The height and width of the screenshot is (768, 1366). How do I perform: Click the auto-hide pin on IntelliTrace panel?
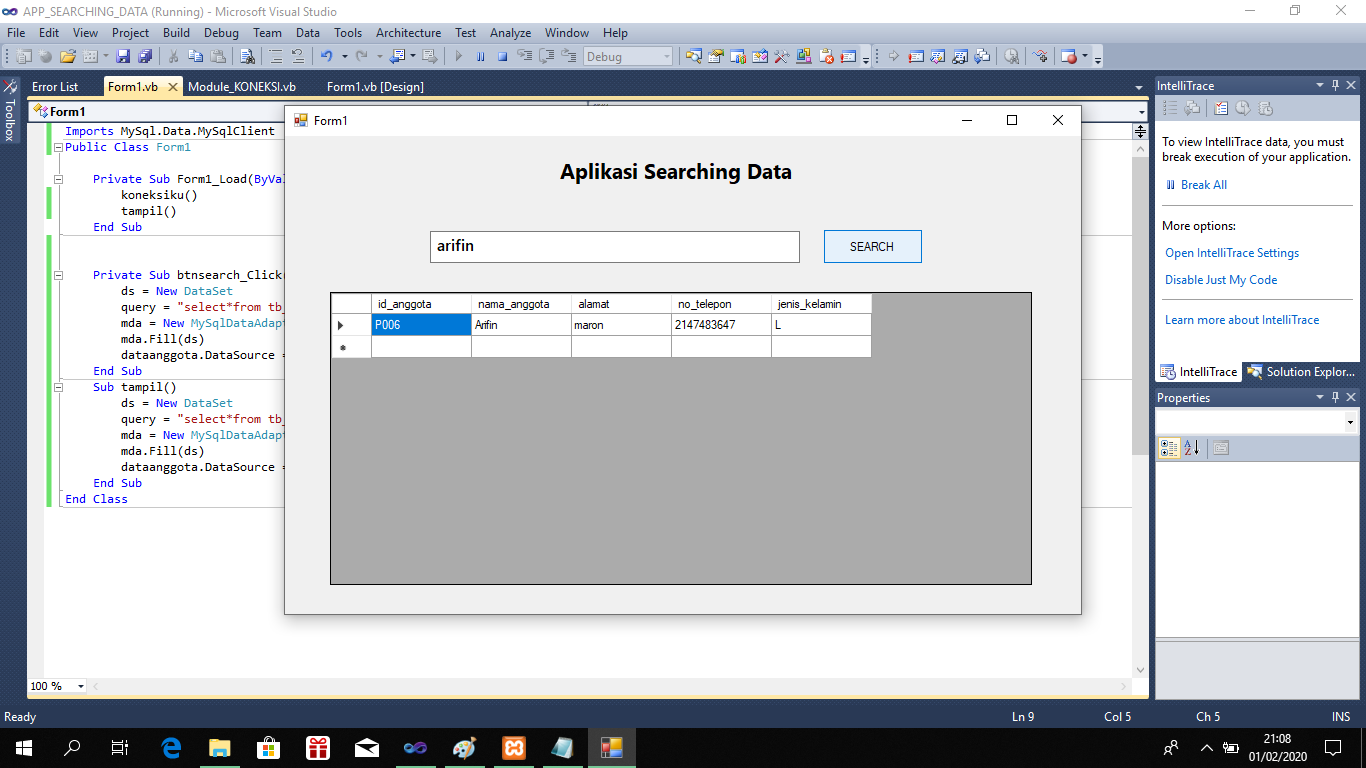tap(1335, 85)
